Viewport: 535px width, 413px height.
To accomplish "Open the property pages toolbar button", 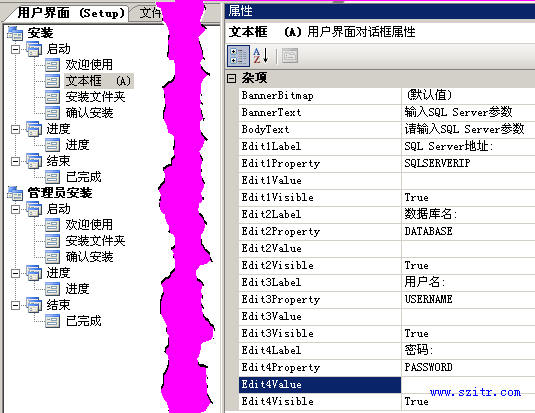I will [290, 56].
